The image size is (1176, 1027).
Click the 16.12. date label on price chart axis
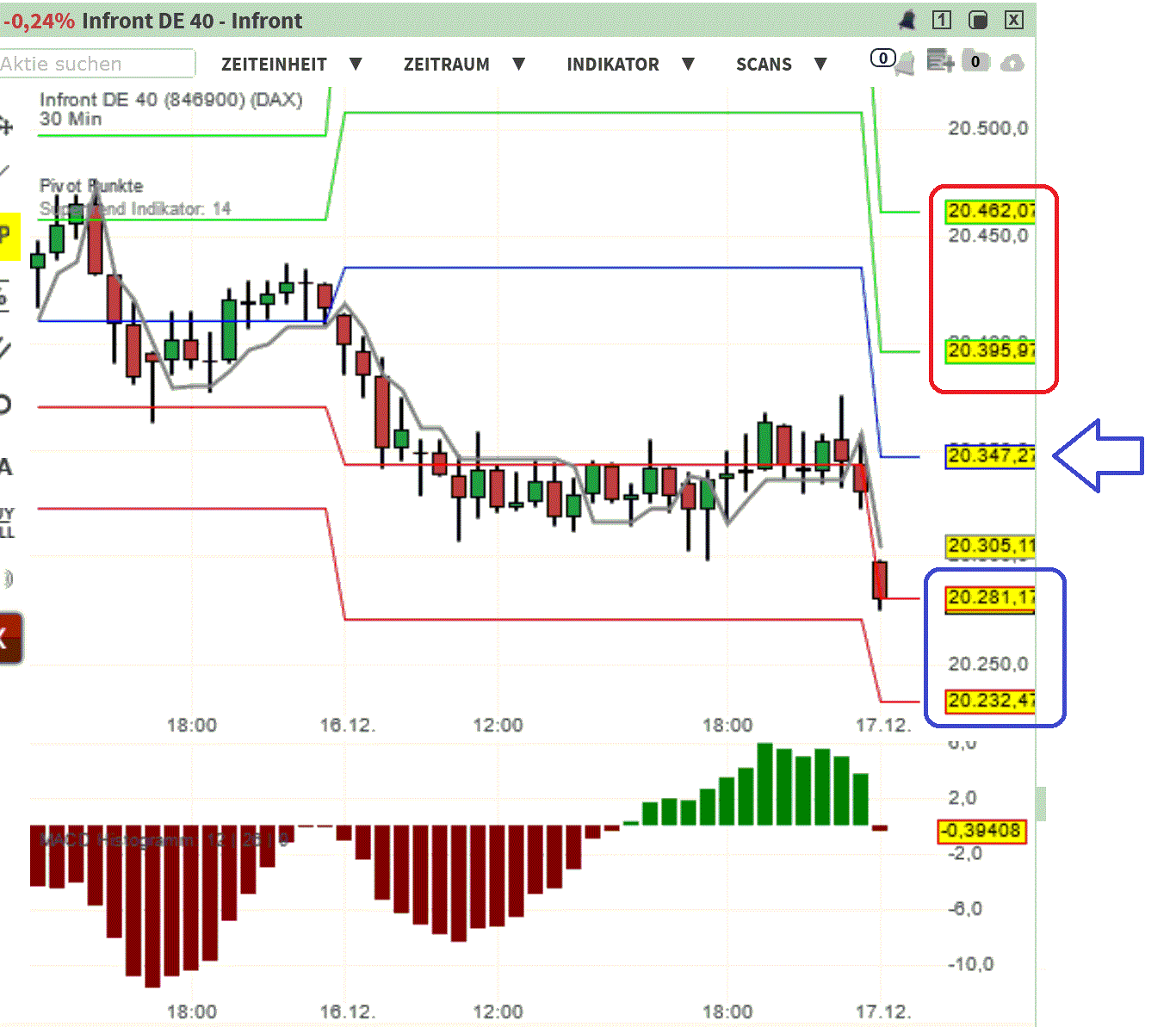[347, 725]
